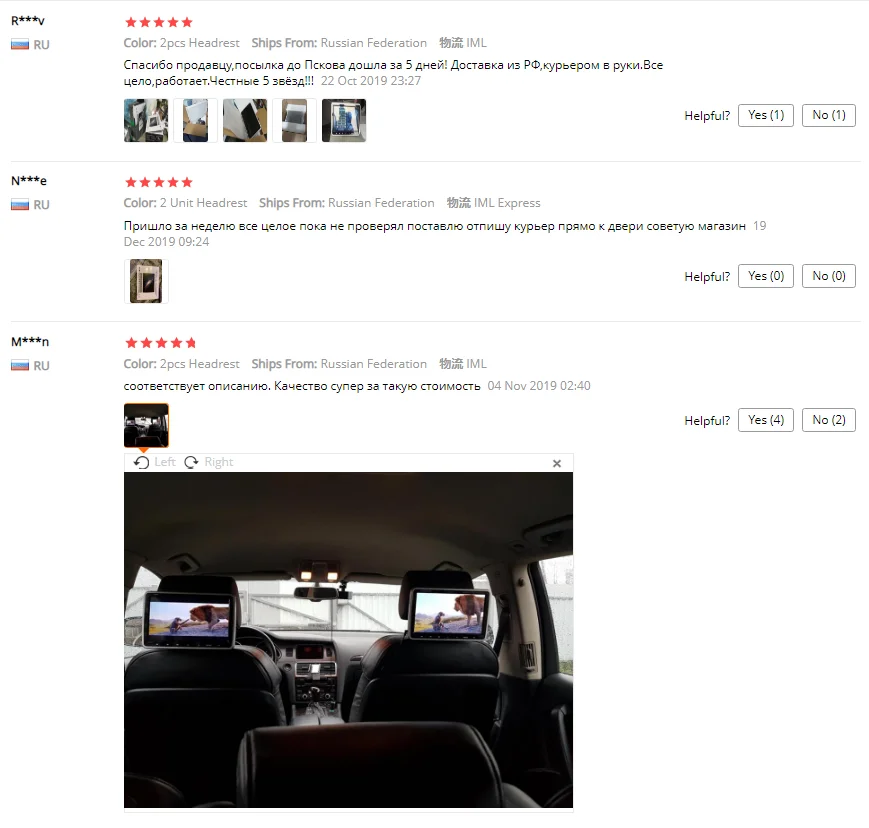869x828 pixels.
Task: Select M***n's car interior thumbnail
Action: 146,425
